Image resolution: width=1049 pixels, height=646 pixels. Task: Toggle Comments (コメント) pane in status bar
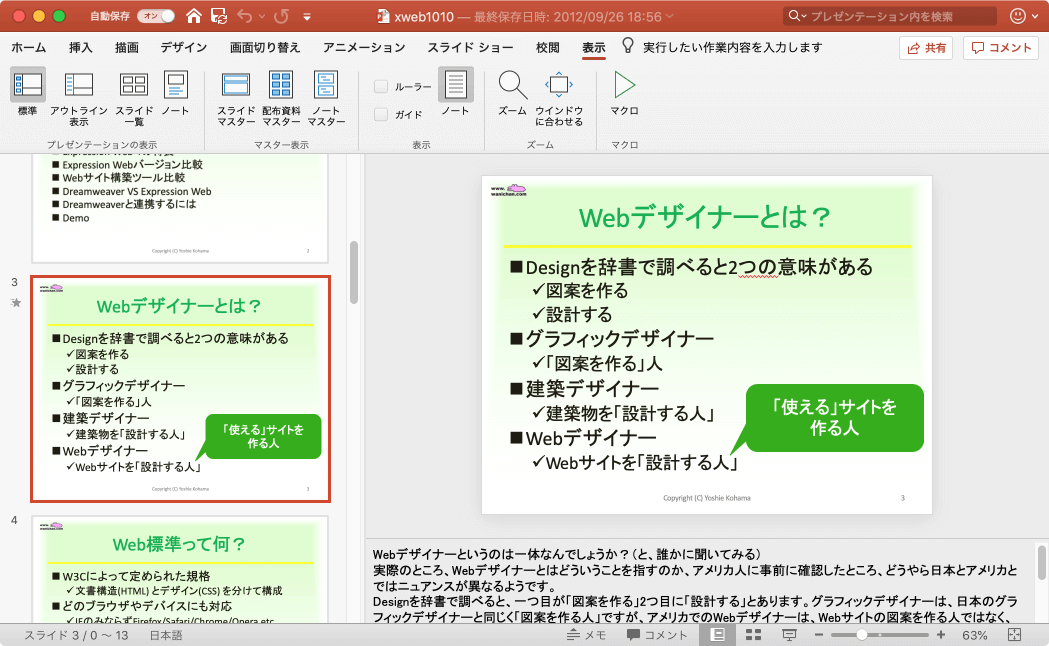pyautogui.click(x=657, y=635)
